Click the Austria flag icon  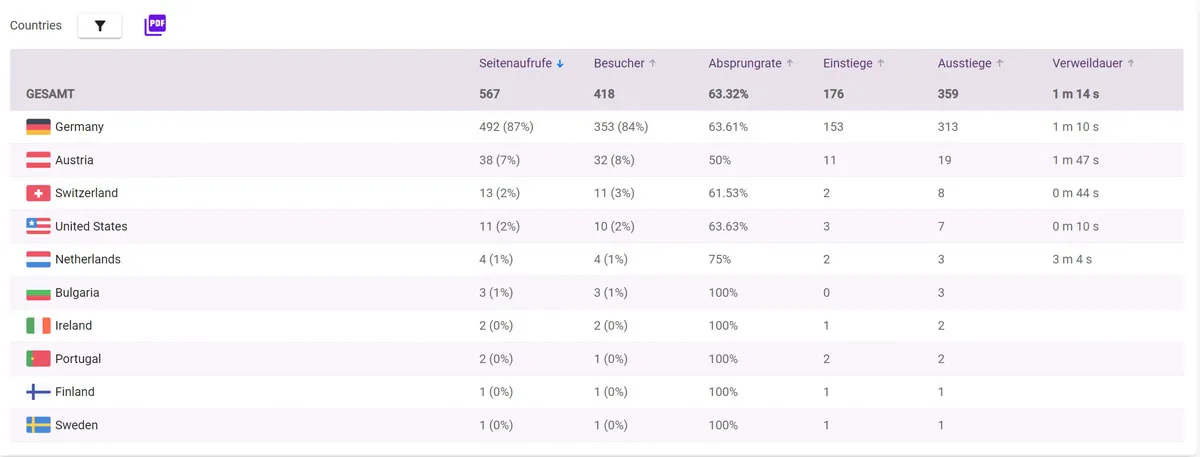point(38,160)
